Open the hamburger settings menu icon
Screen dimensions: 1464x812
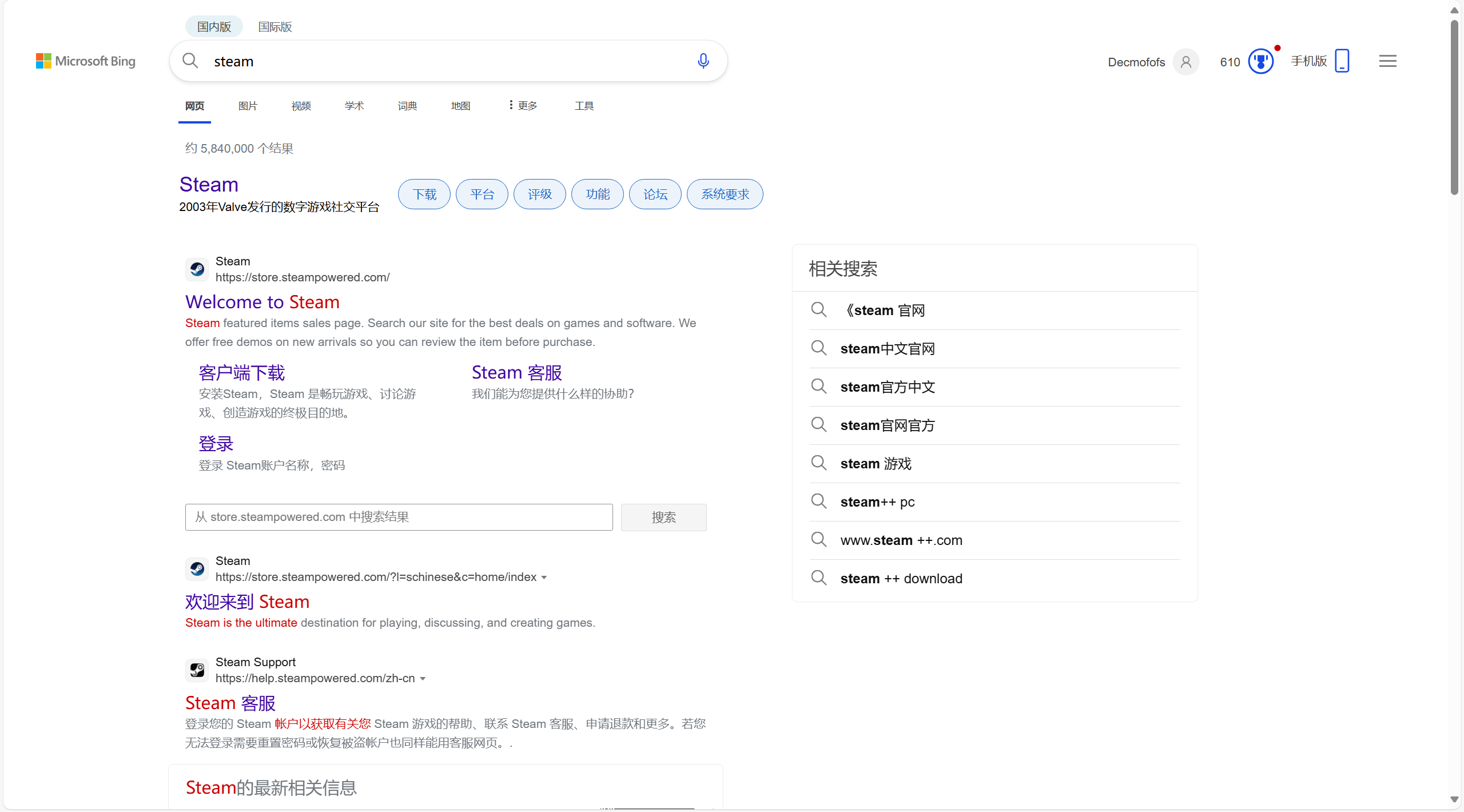(1387, 61)
